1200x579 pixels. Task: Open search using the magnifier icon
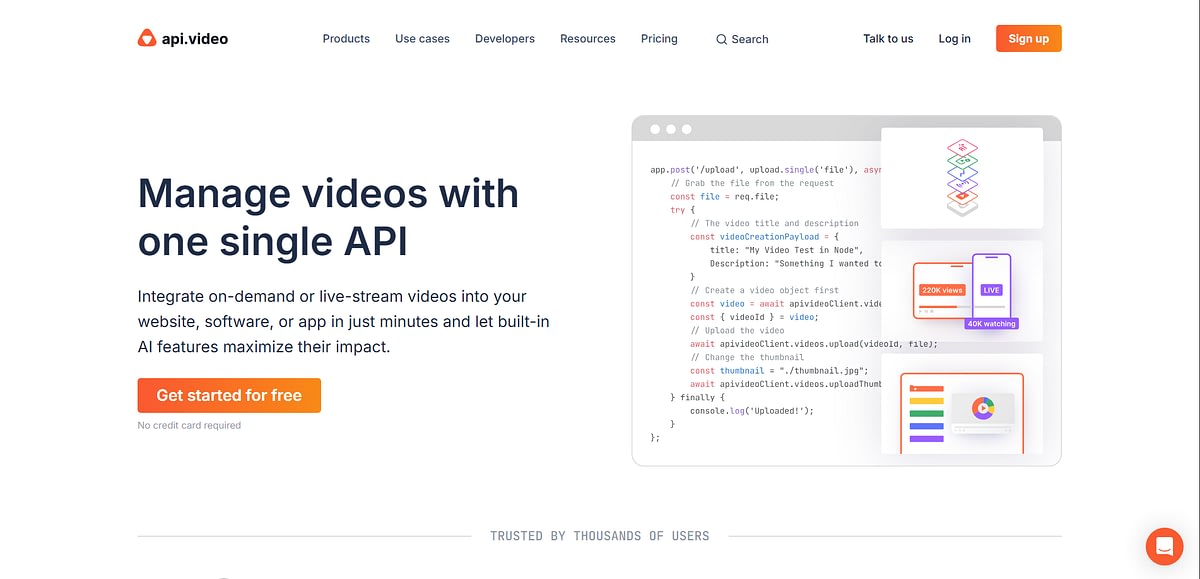coord(722,39)
